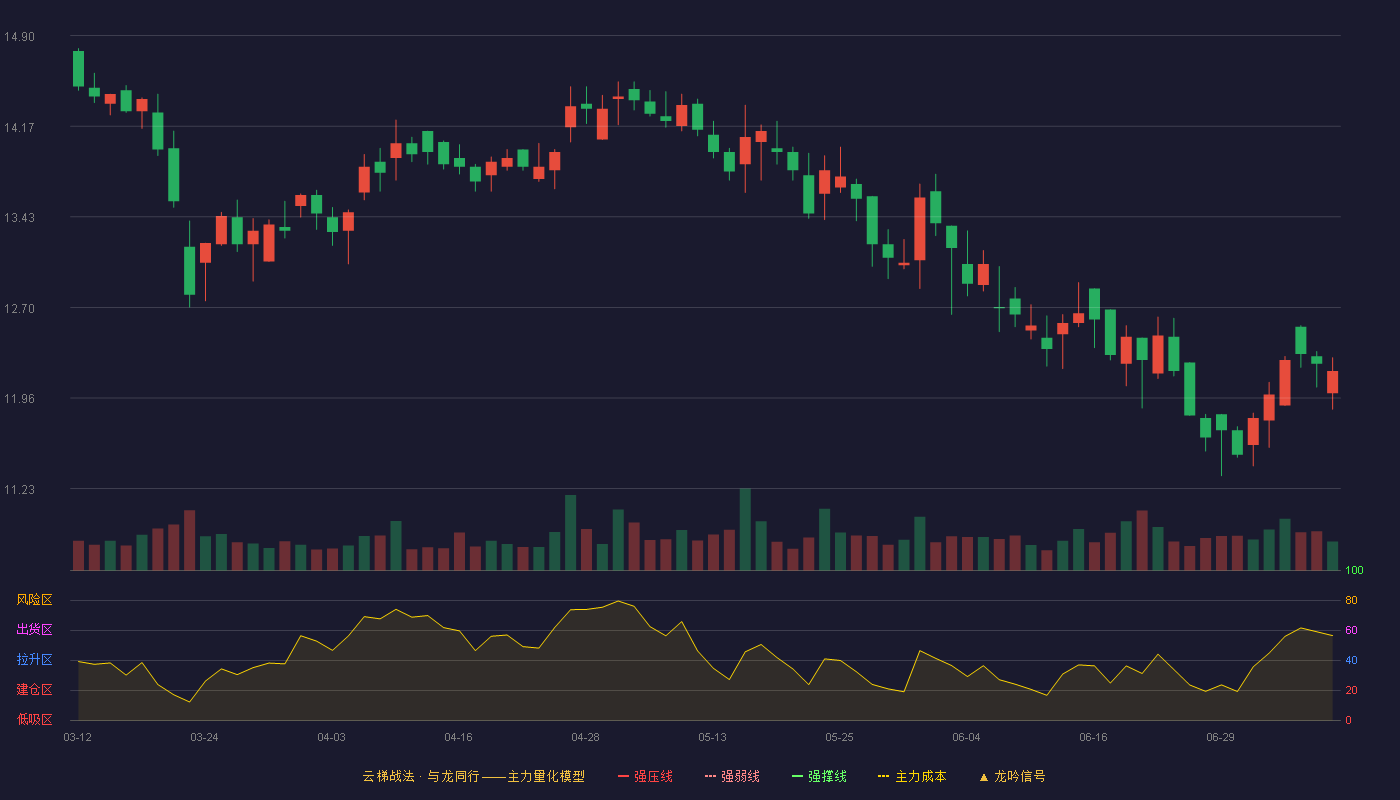Click the red dash icon of 强压线
The height and width of the screenshot is (800, 1400).
point(624,776)
